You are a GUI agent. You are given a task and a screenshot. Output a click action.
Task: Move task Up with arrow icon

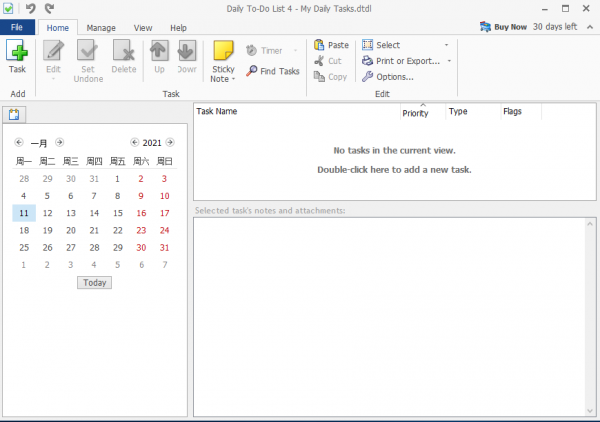tap(159, 51)
